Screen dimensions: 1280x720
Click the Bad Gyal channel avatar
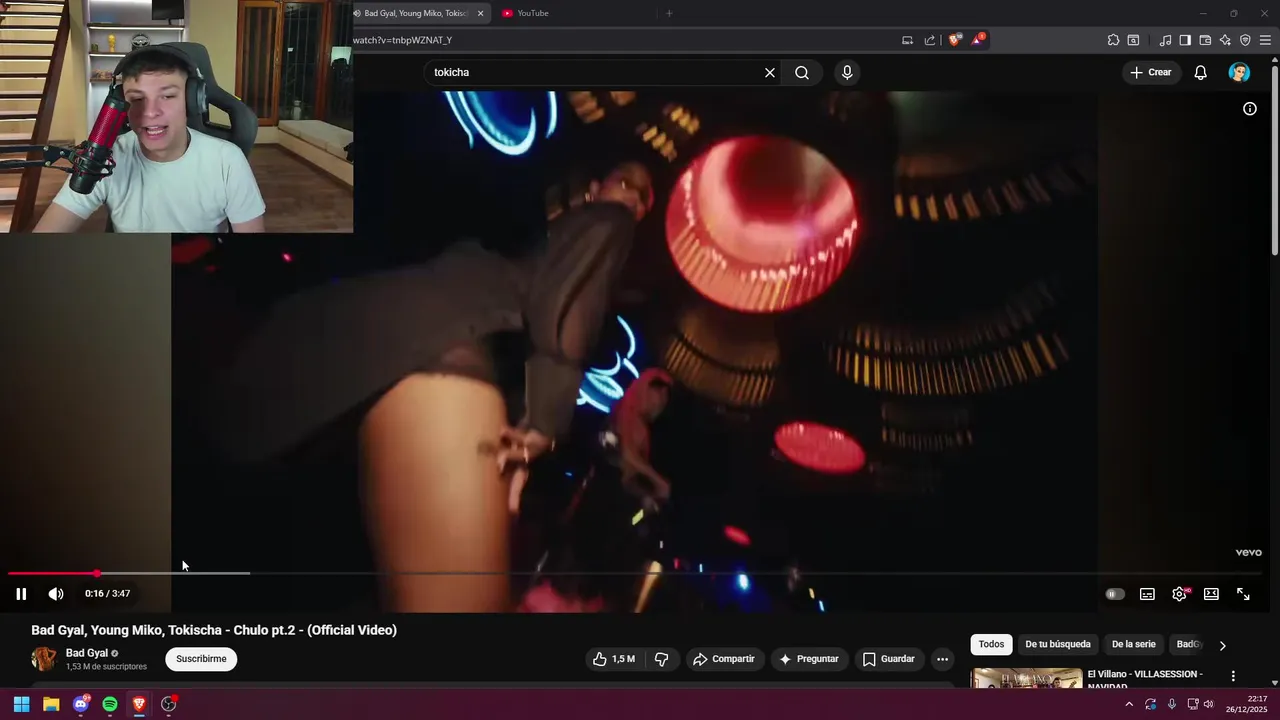[44, 659]
